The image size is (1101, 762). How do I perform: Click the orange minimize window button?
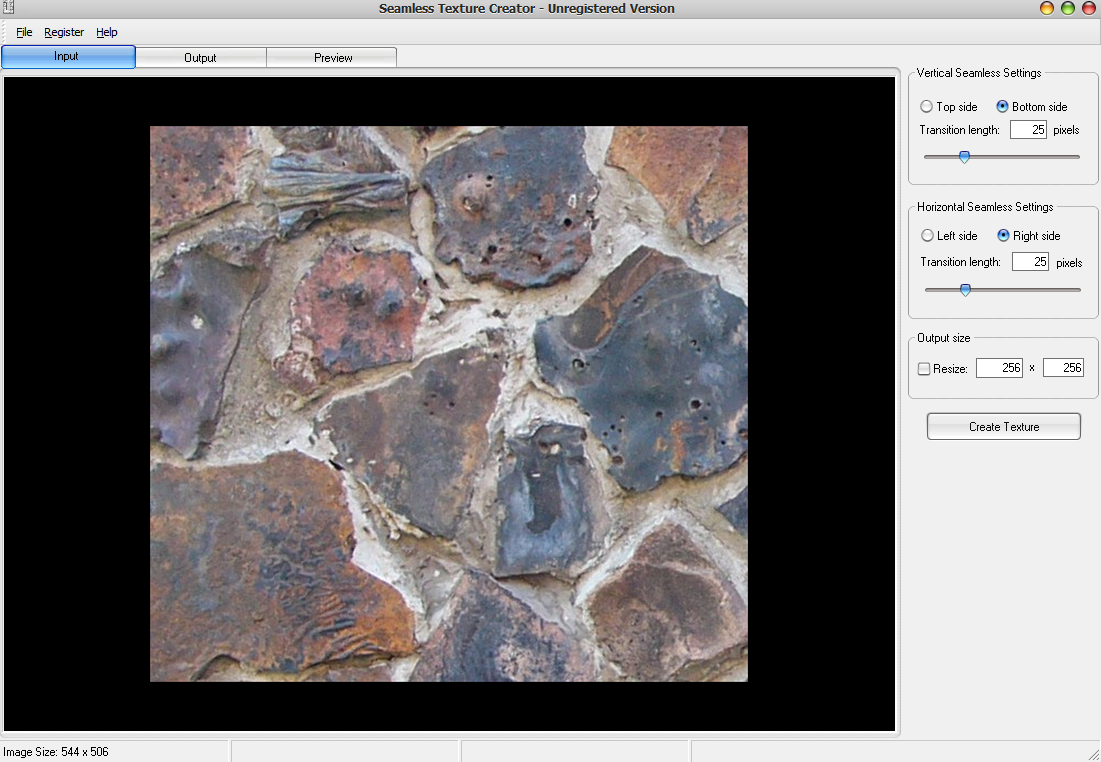click(1046, 8)
